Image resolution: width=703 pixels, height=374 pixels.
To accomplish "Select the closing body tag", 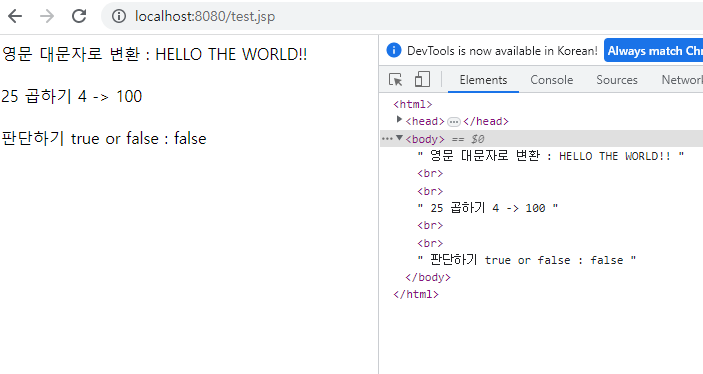I will tap(428, 278).
